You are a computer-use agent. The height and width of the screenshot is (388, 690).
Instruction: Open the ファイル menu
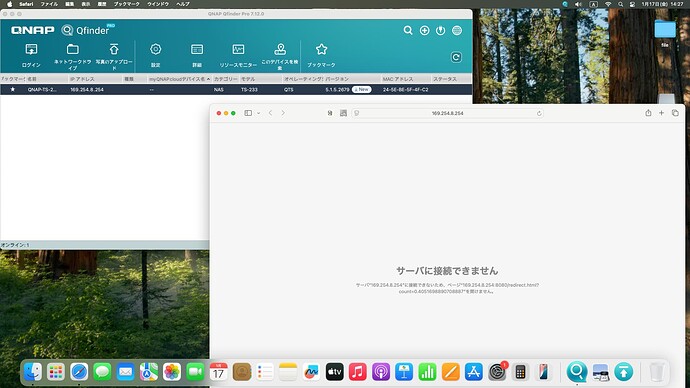click(x=49, y=4)
